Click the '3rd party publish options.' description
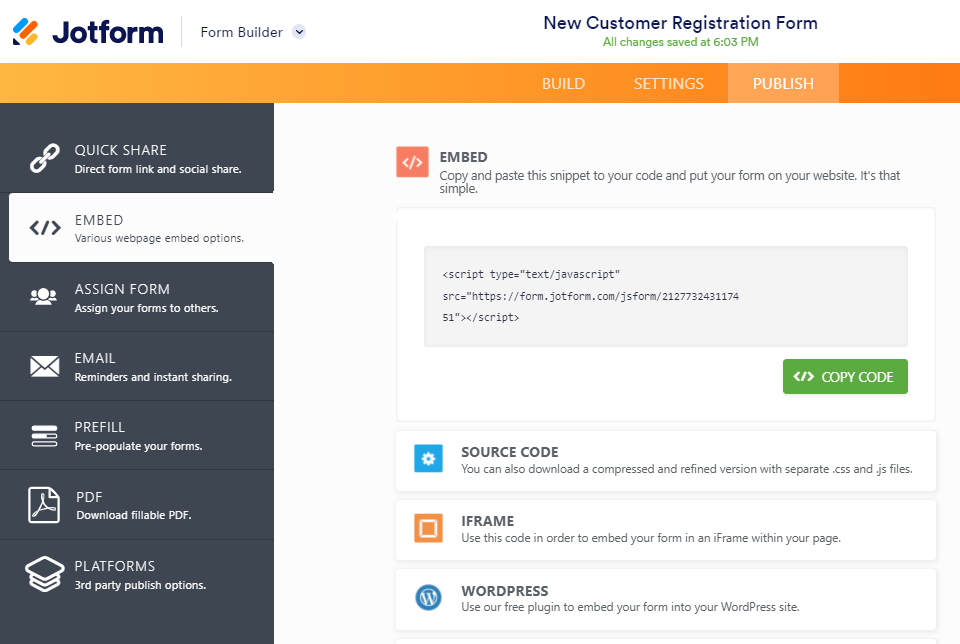This screenshot has height=644, width=960. (x=140, y=585)
